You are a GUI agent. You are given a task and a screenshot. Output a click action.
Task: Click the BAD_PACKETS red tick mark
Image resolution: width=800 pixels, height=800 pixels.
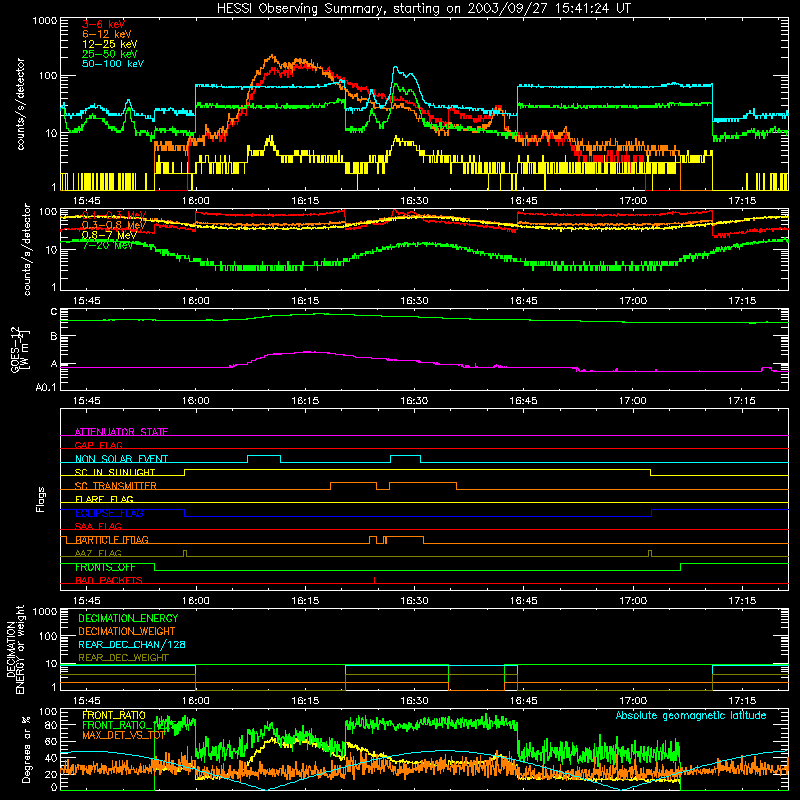374,580
